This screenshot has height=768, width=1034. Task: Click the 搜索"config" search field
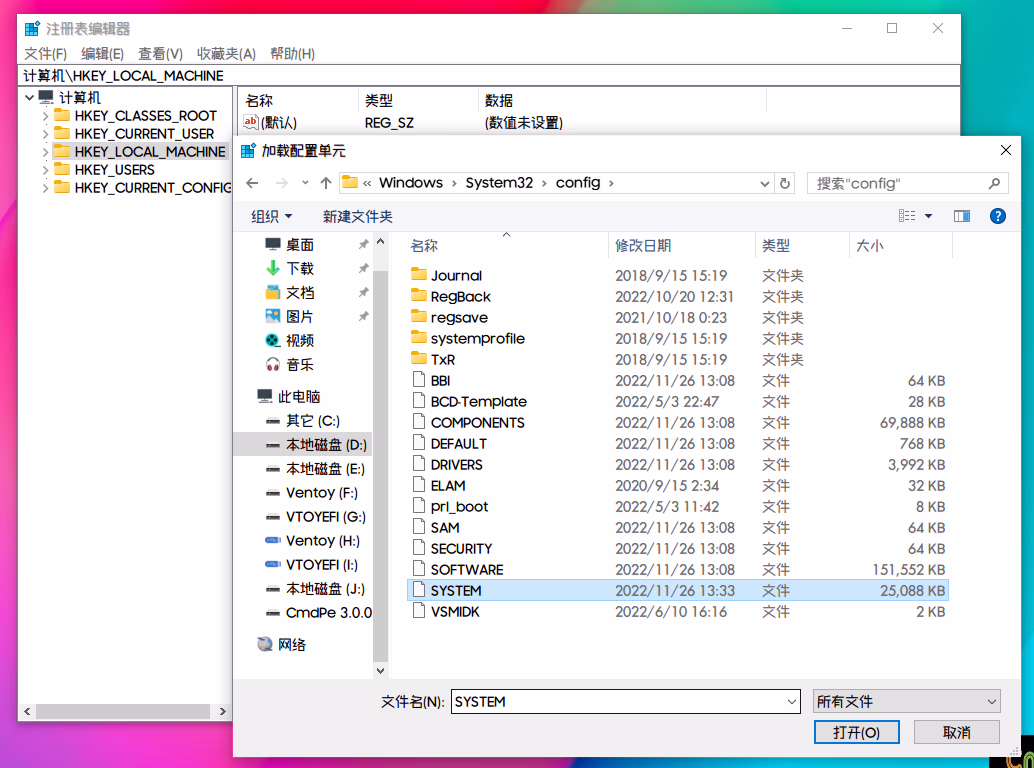click(897, 184)
